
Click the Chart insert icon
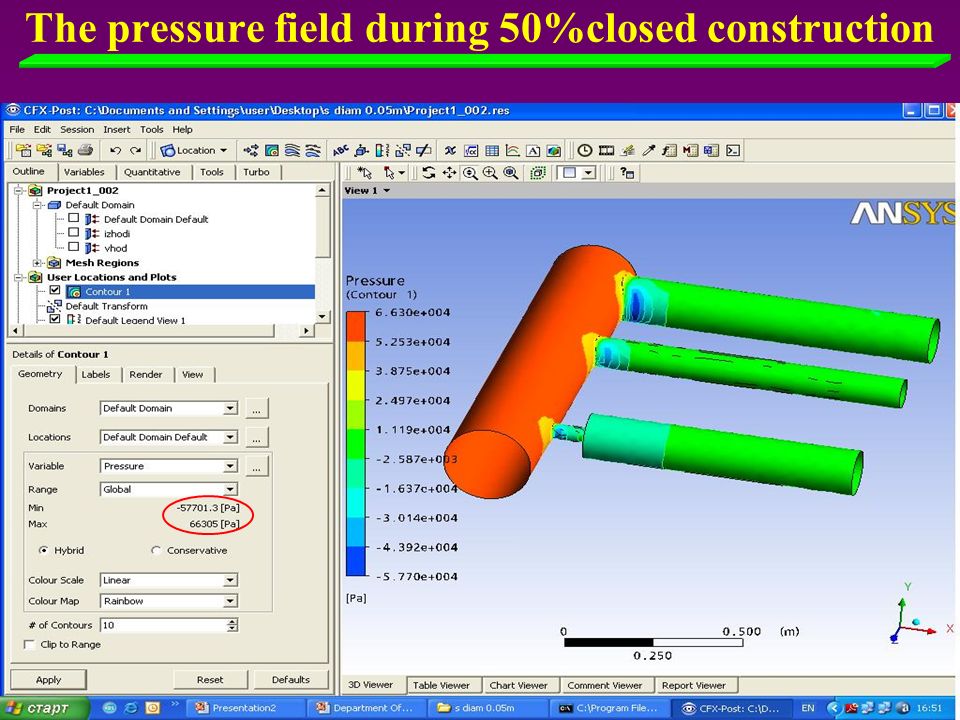coord(512,150)
